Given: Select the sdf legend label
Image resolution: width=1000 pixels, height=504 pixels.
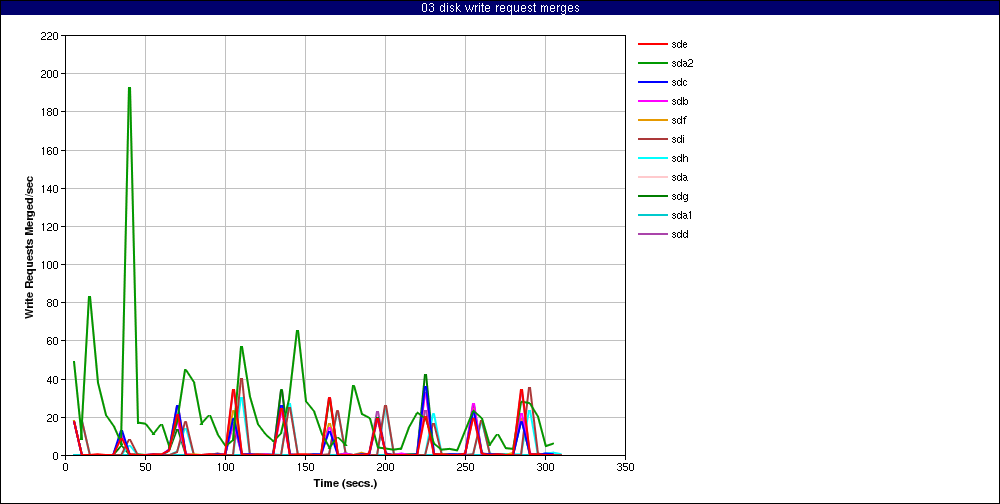Looking at the screenshot, I should [679, 121].
